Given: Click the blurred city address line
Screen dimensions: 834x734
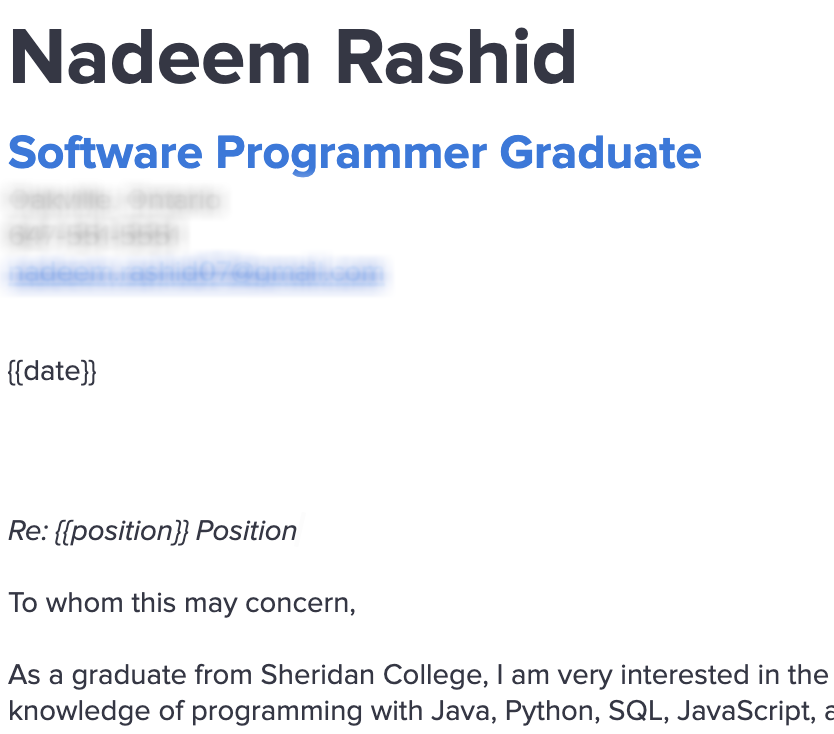Looking at the screenshot, I should pos(115,200).
